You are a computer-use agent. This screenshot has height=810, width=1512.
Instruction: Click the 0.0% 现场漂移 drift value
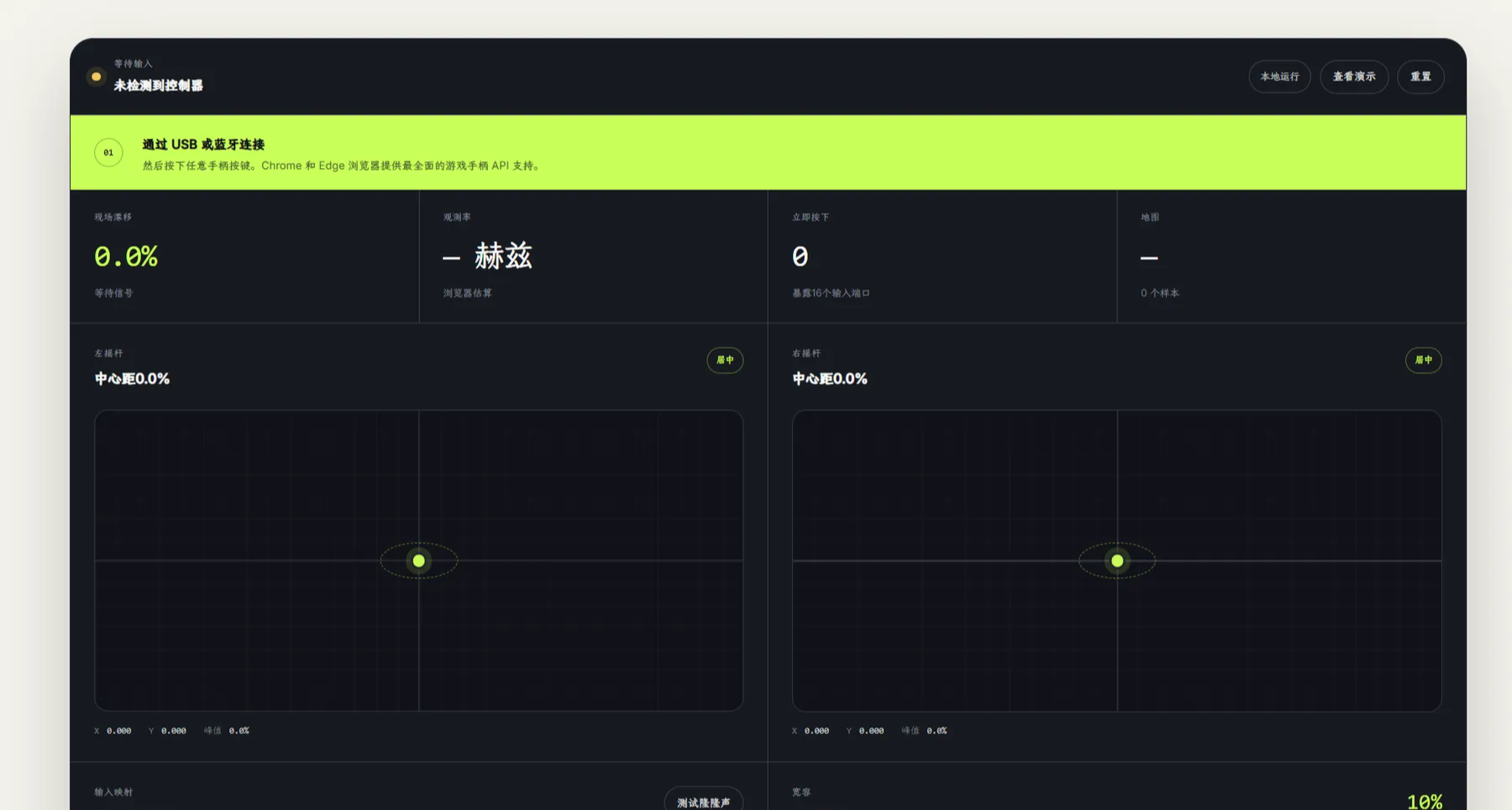click(x=126, y=256)
